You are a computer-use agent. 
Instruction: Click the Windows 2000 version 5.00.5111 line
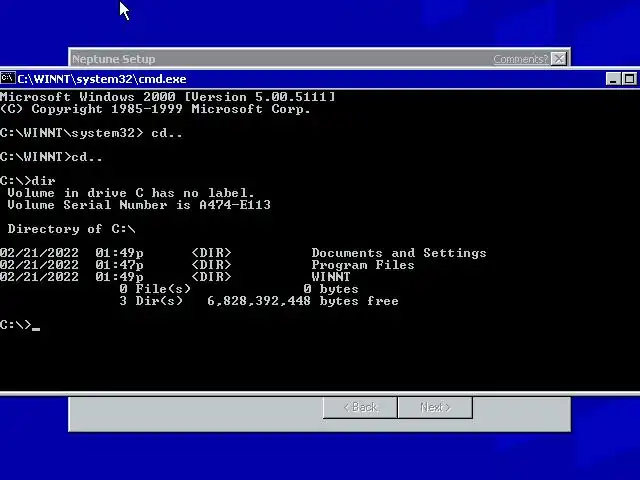tap(167, 97)
